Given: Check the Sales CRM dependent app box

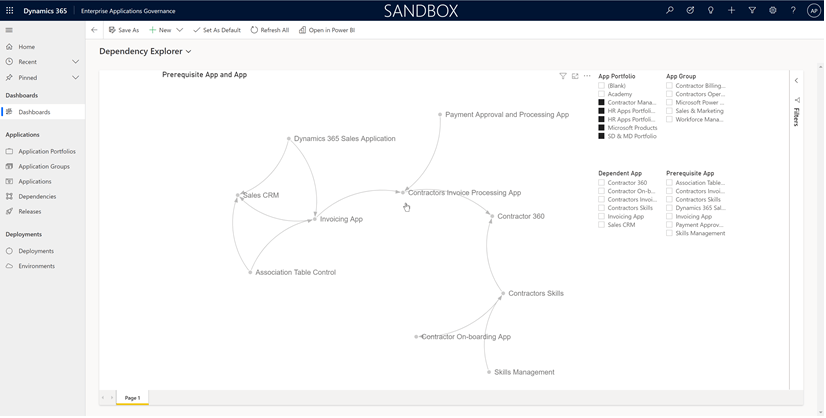Looking at the screenshot, I should click(602, 225).
